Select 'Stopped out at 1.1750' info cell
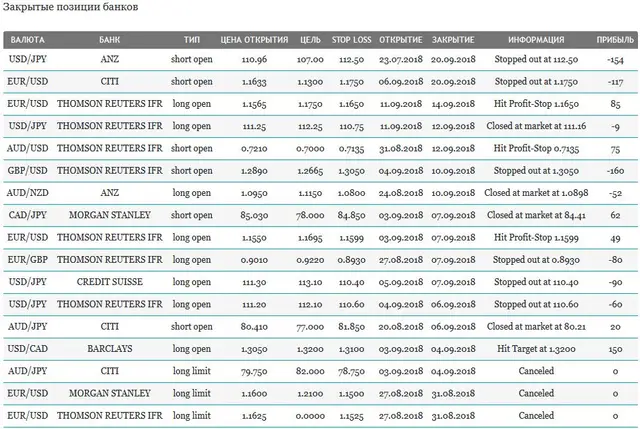This screenshot has width=640, height=429. coord(536,82)
